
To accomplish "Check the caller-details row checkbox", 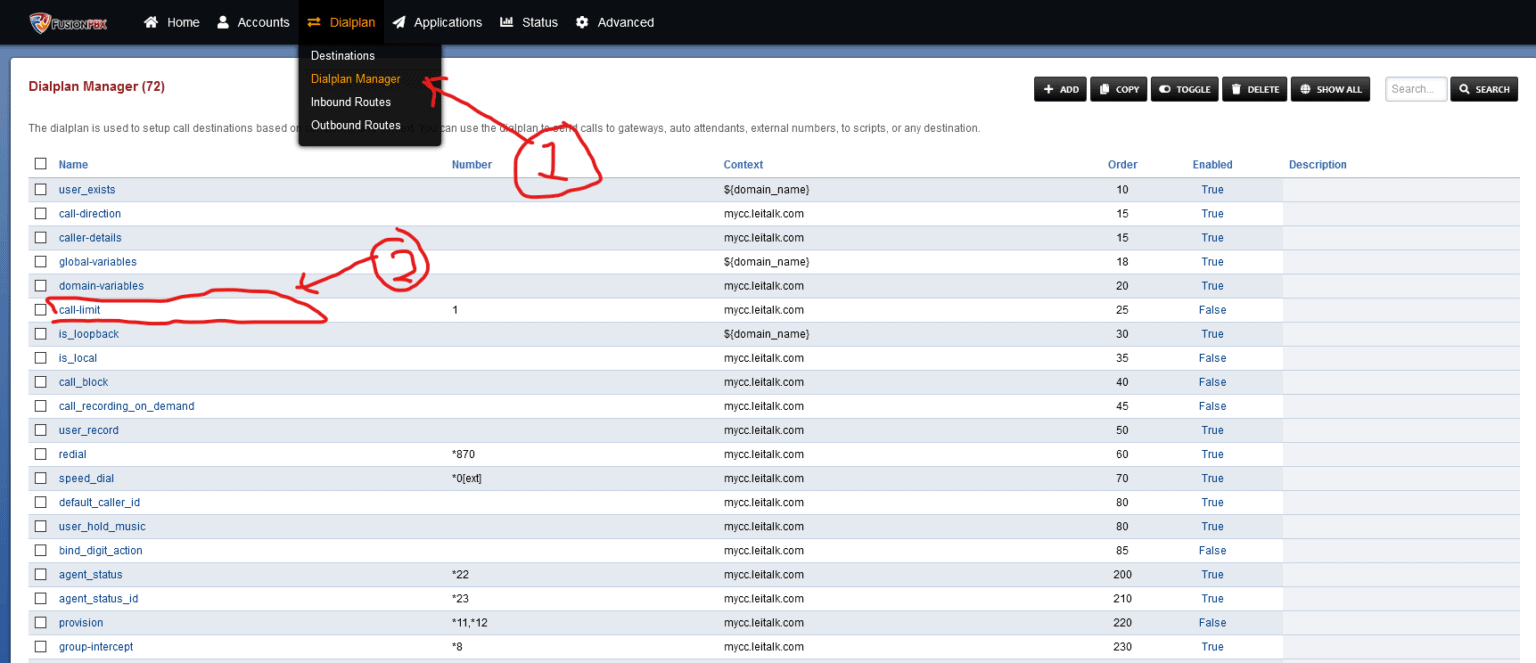I will point(41,238).
